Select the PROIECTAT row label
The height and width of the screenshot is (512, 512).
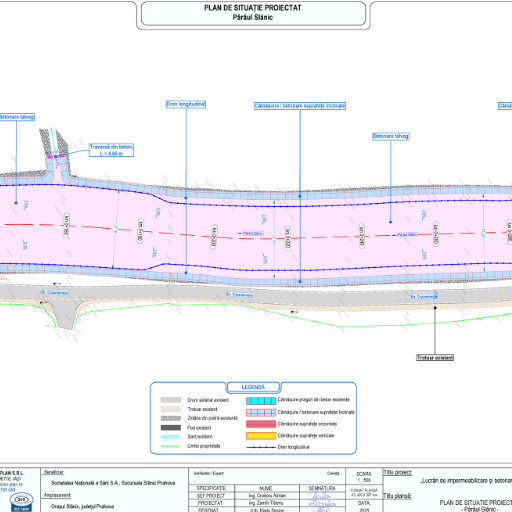[210, 503]
